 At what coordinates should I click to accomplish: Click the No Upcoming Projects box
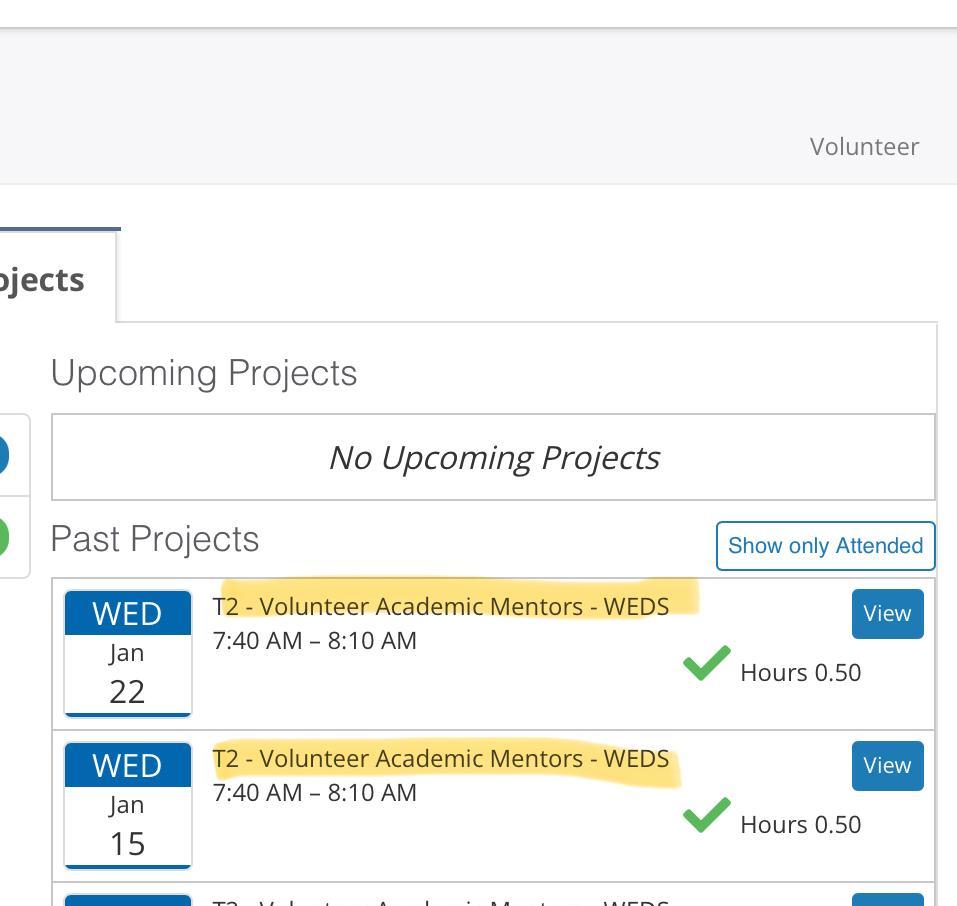pos(493,457)
